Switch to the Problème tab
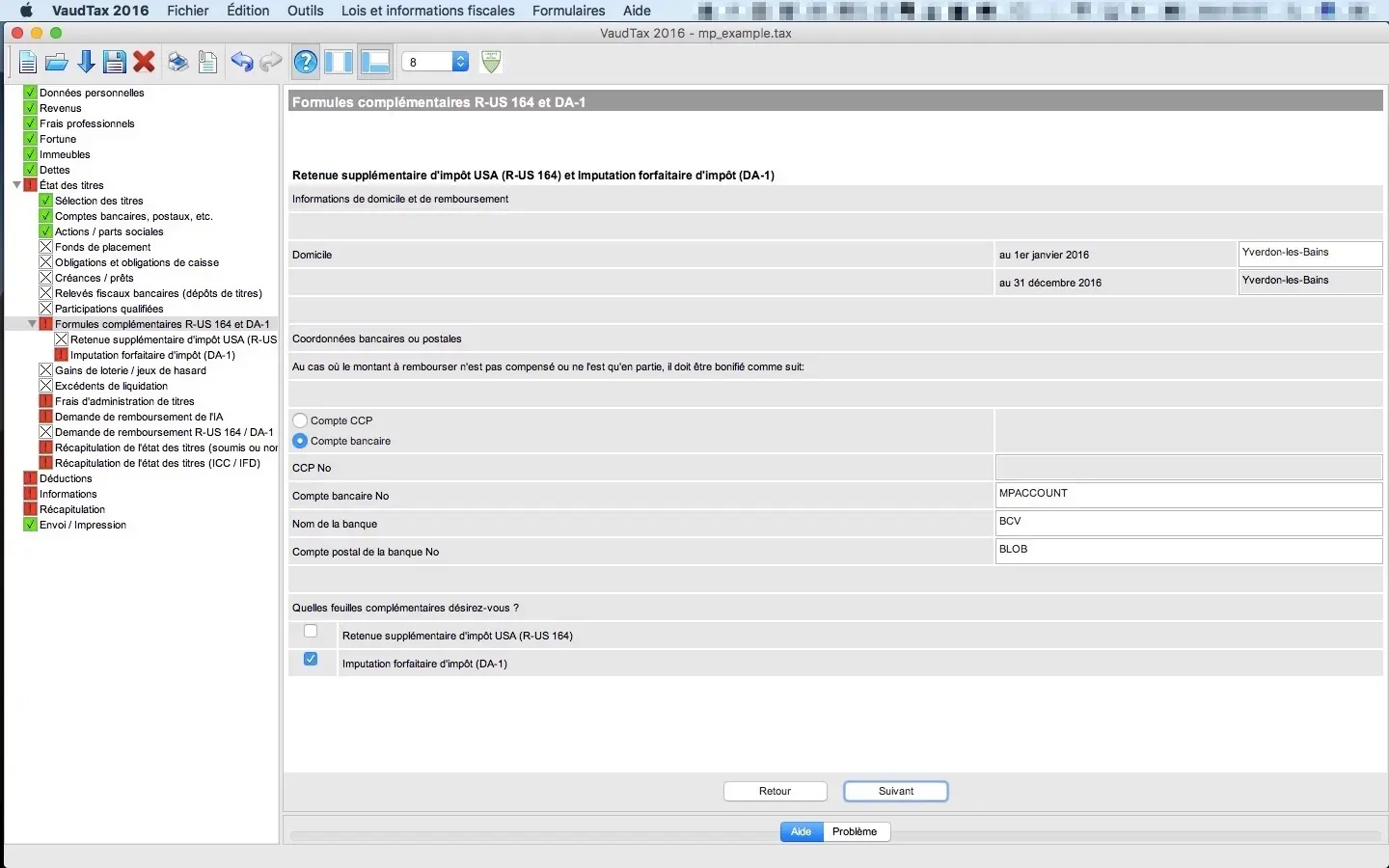1389x868 pixels. coord(856,831)
